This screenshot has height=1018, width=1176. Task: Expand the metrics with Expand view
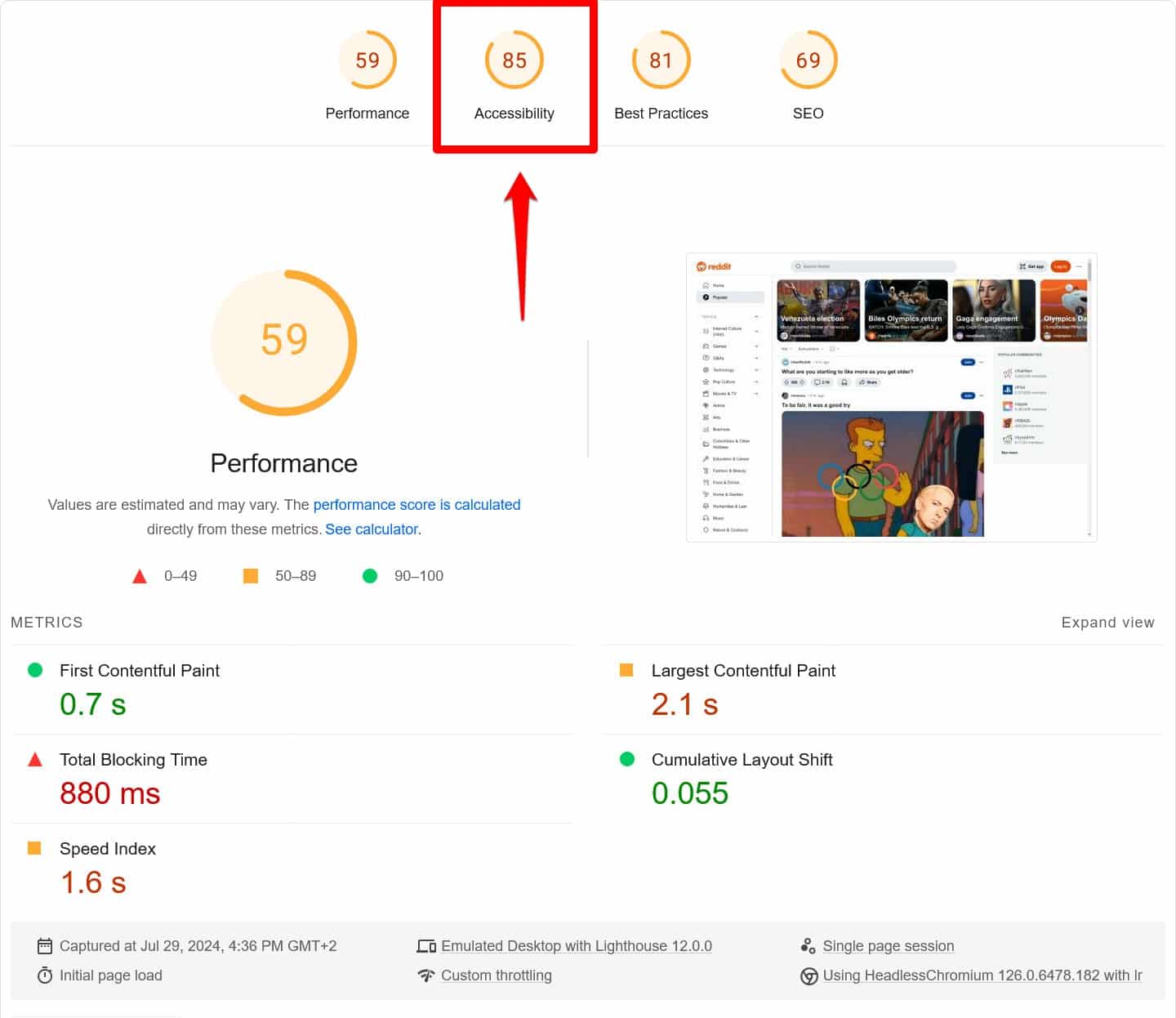1107,623
